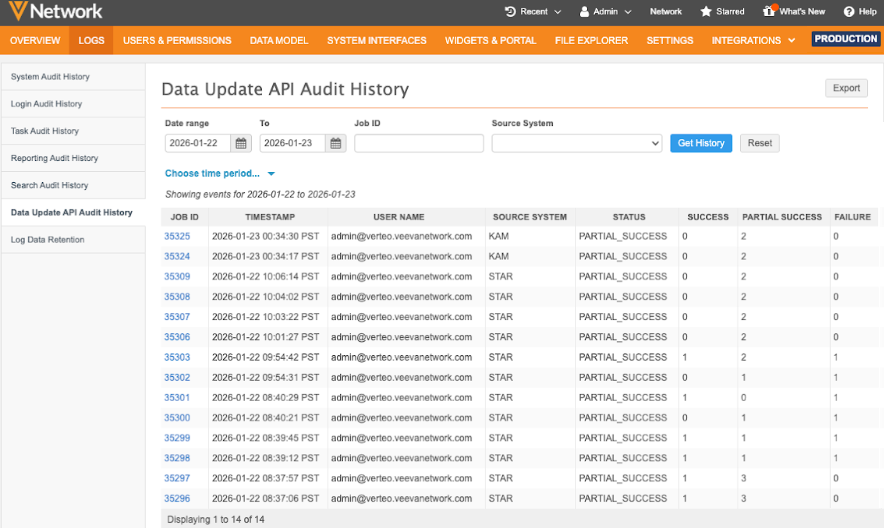Image resolution: width=884 pixels, height=528 pixels.
Task: Open the Date range calendar picker icon
Action: 241,143
